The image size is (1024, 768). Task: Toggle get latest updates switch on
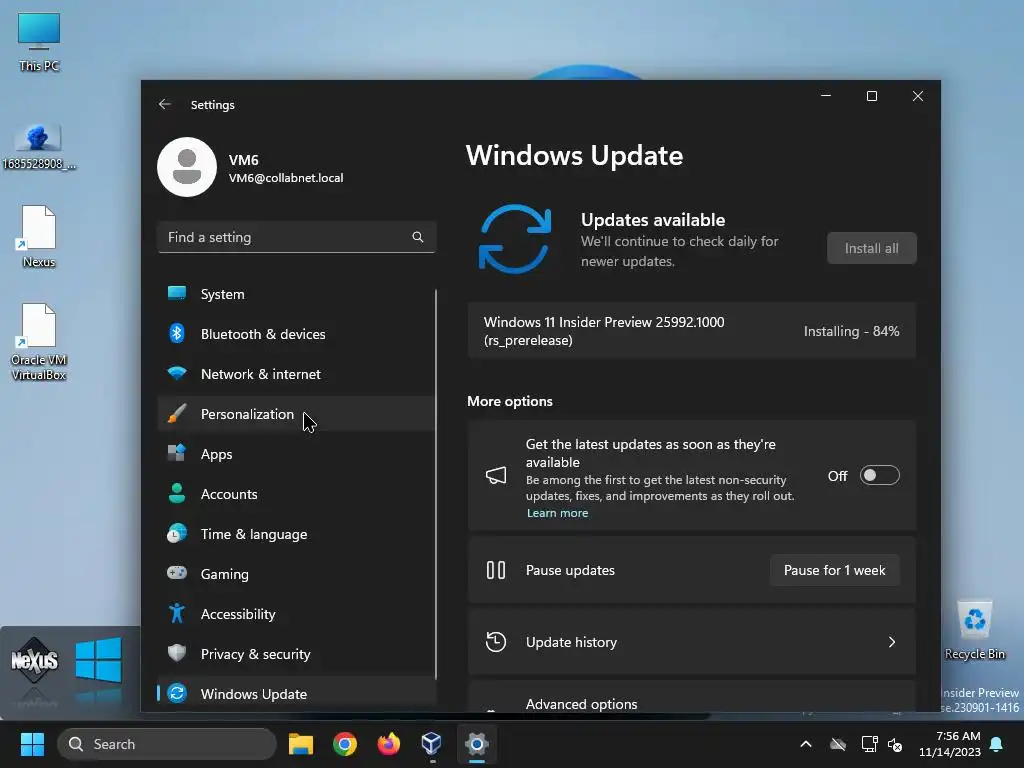pyautogui.click(x=879, y=475)
